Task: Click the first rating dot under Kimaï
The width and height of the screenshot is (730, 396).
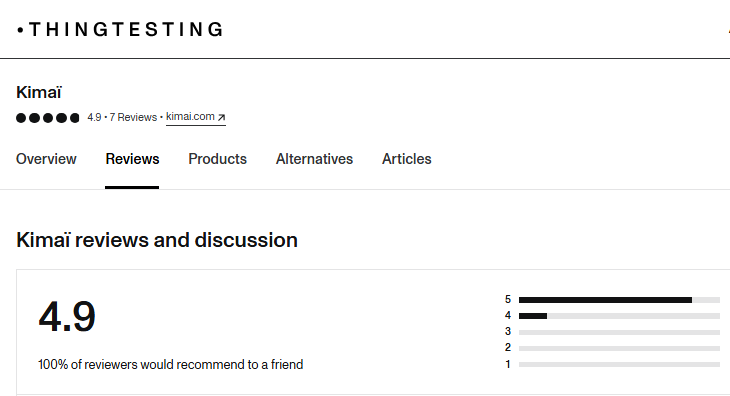Action: [x=21, y=118]
